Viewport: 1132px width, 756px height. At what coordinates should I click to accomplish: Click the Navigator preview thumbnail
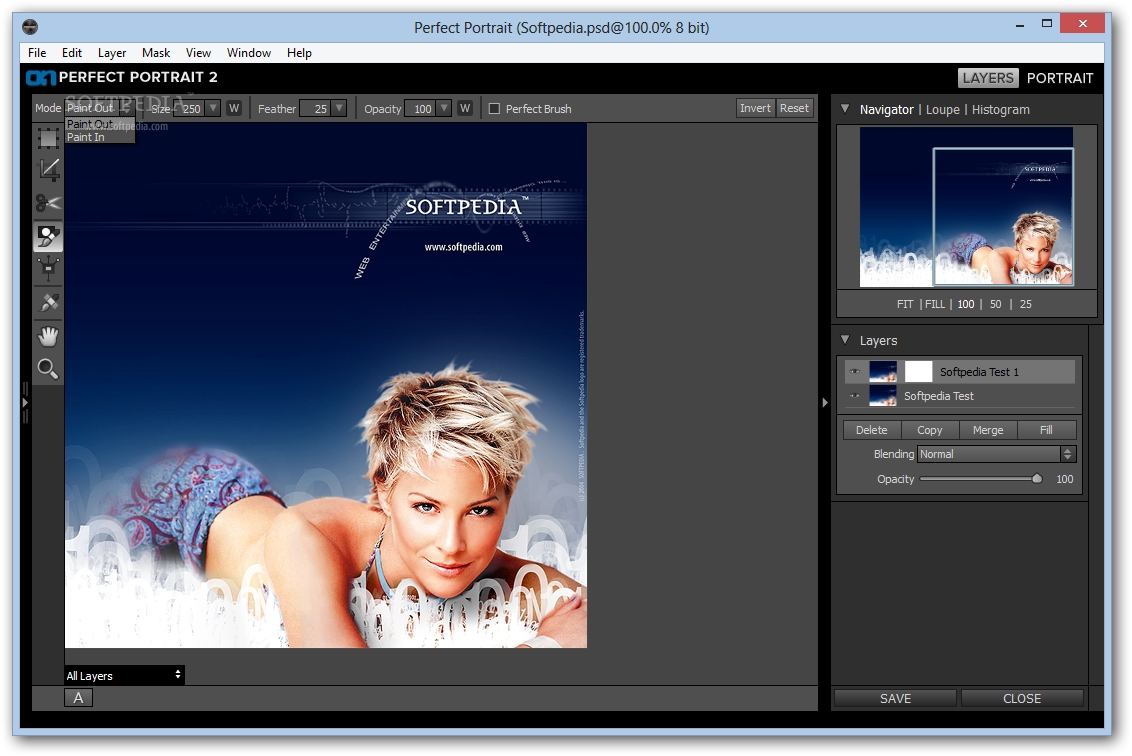click(966, 207)
